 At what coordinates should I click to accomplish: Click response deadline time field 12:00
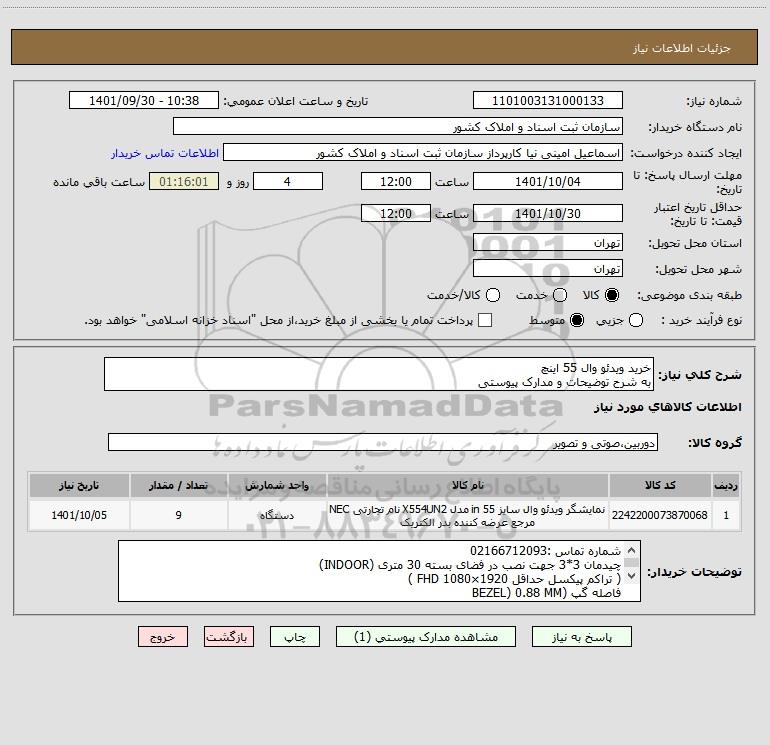(396, 181)
